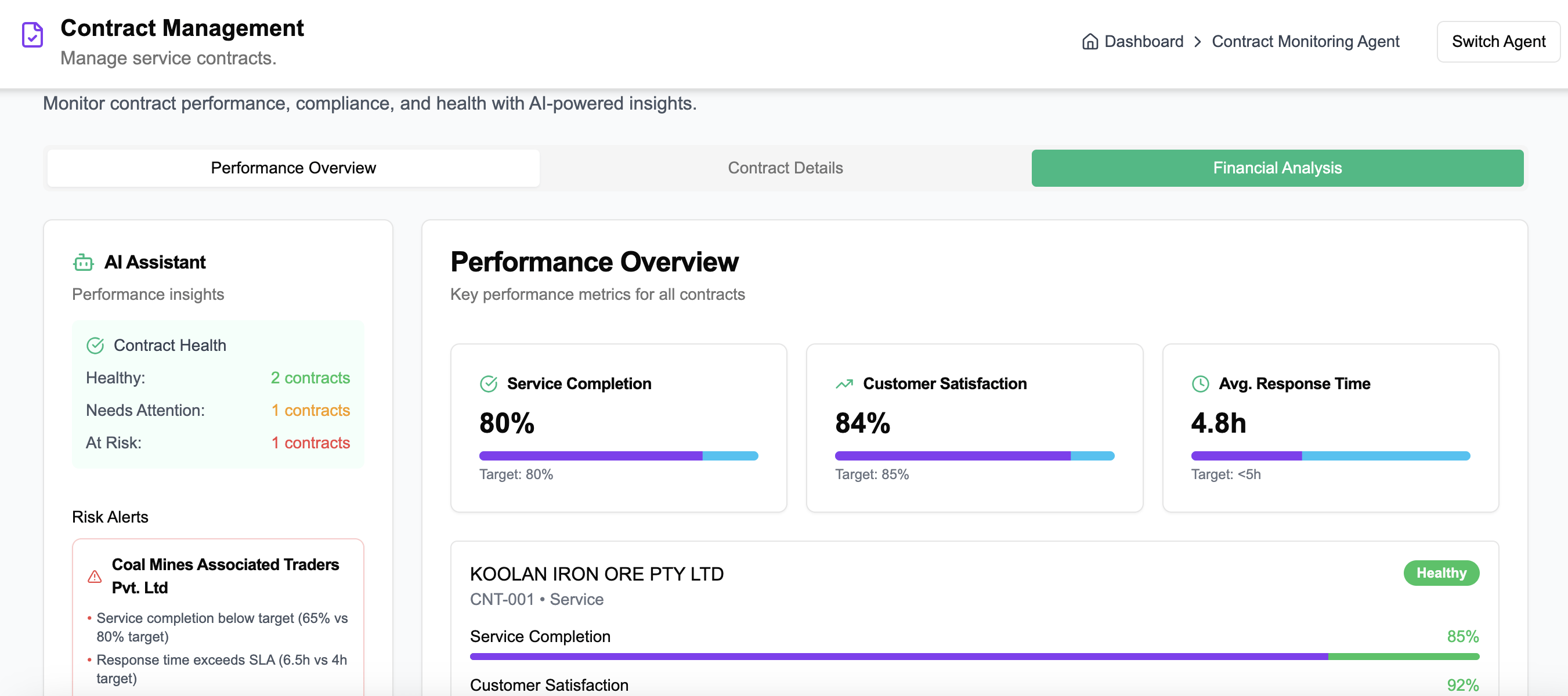Click 'Key performance metrics for all contracts'

(x=597, y=295)
